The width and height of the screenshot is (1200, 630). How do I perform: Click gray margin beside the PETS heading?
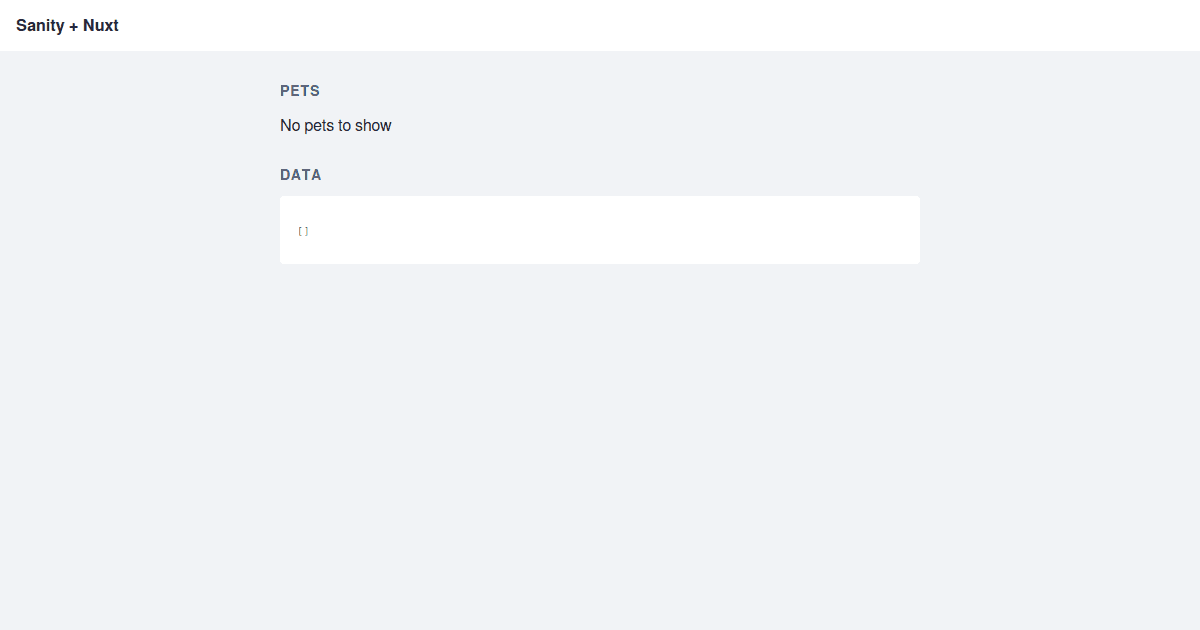coord(140,91)
